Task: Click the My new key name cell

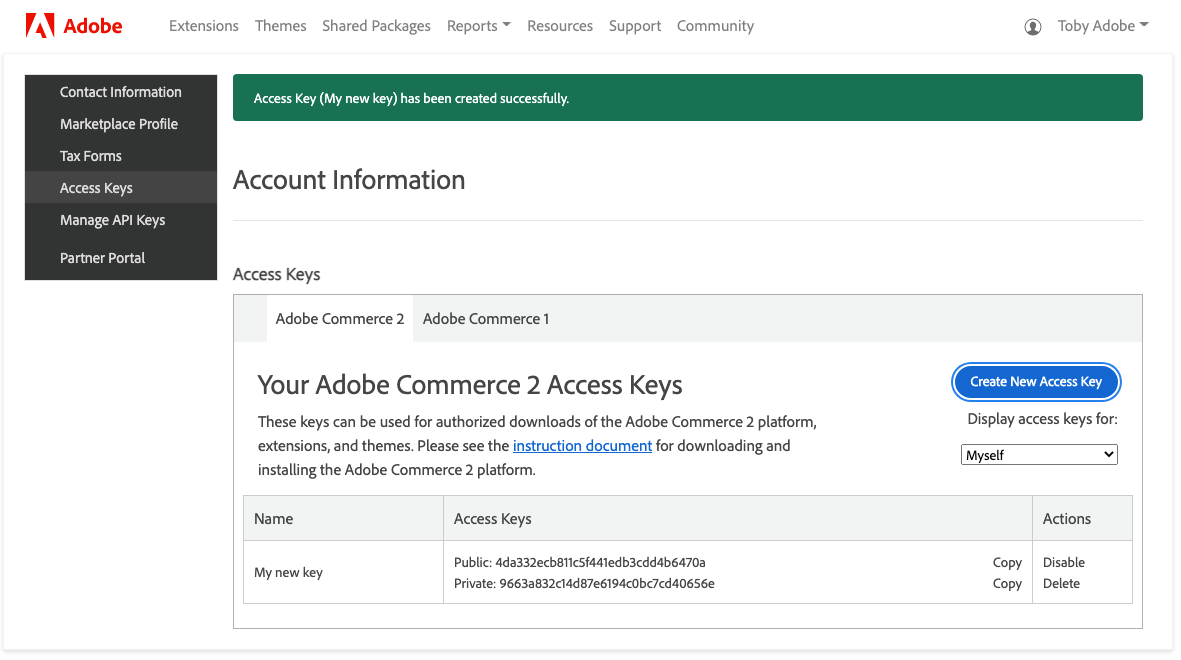Action: [343, 572]
